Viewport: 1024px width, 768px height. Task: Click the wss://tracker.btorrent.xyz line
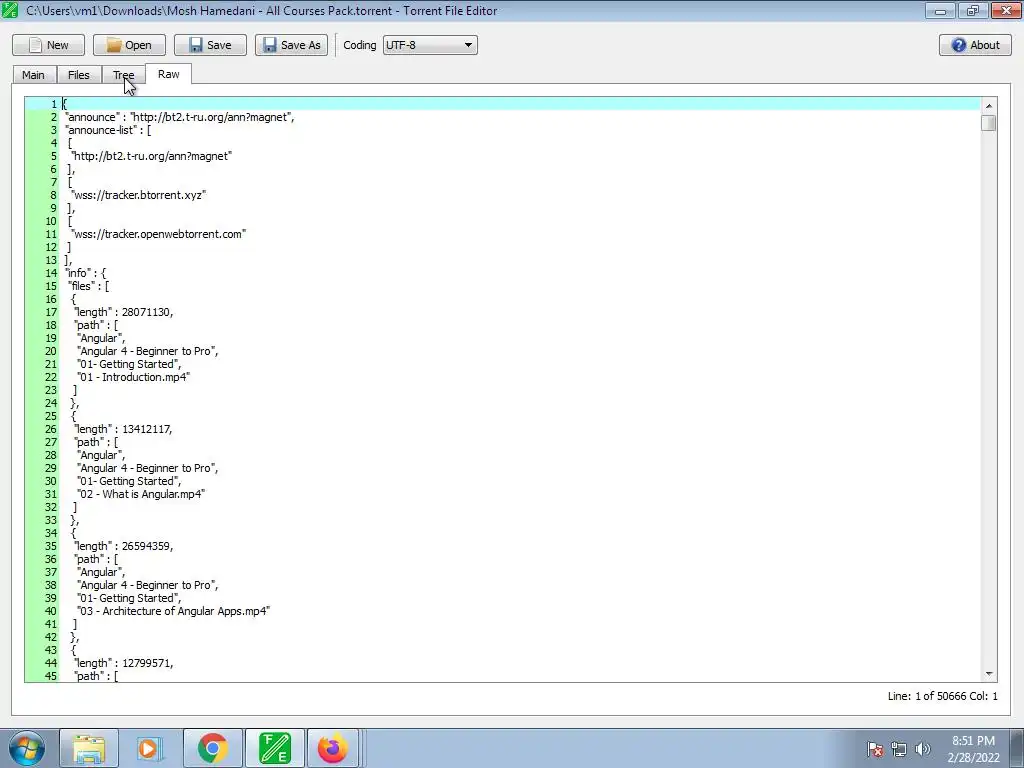139,195
